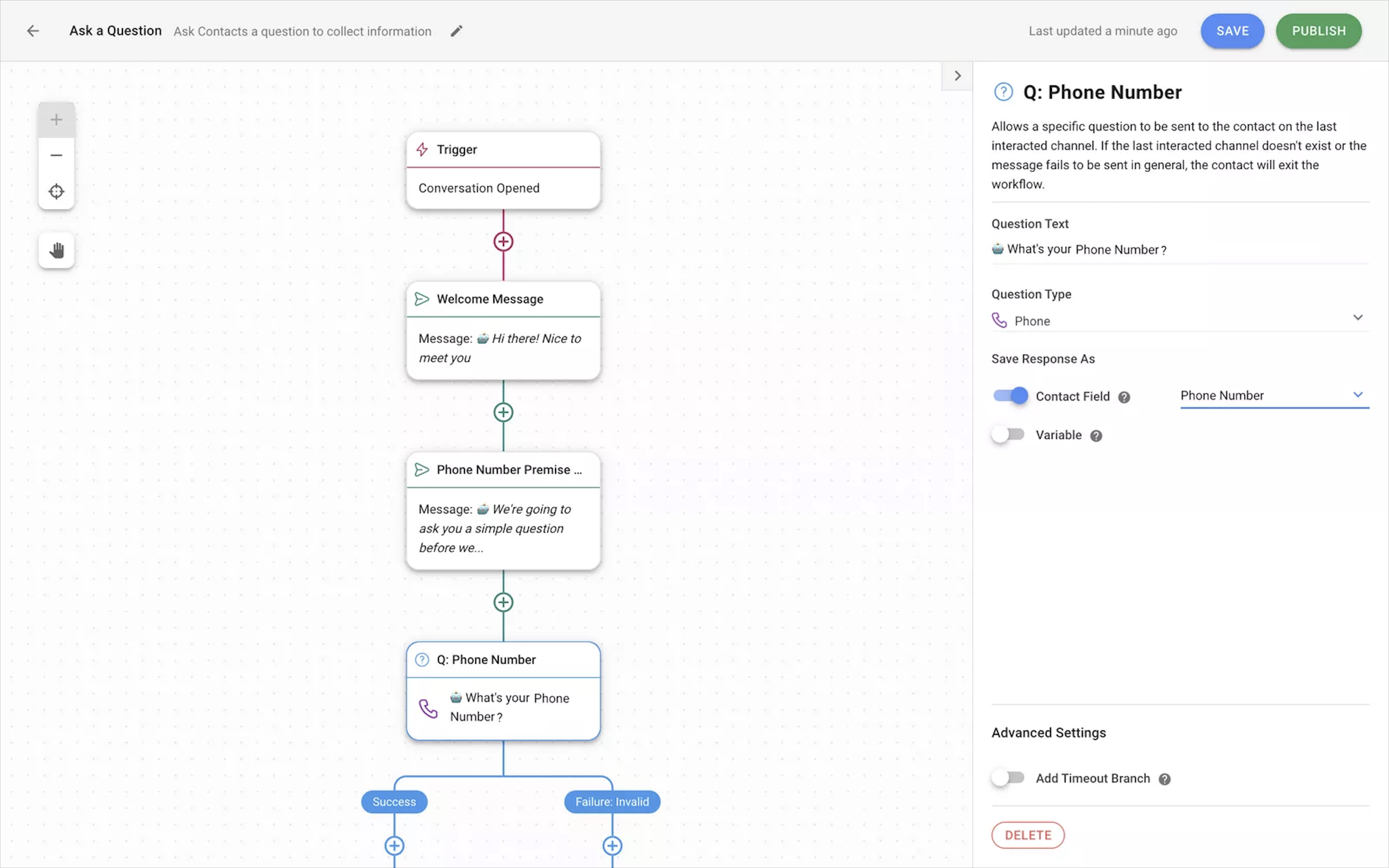Toggle the Variable save response switch

1007,434
